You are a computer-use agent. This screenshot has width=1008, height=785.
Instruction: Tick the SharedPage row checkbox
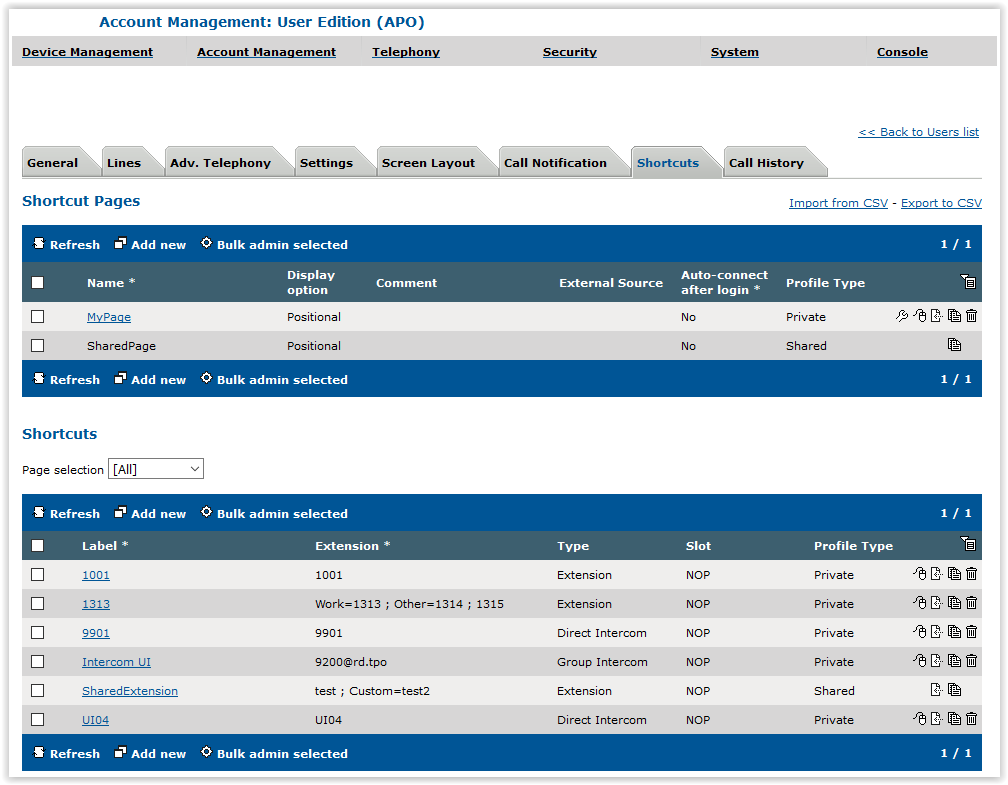coord(38,345)
